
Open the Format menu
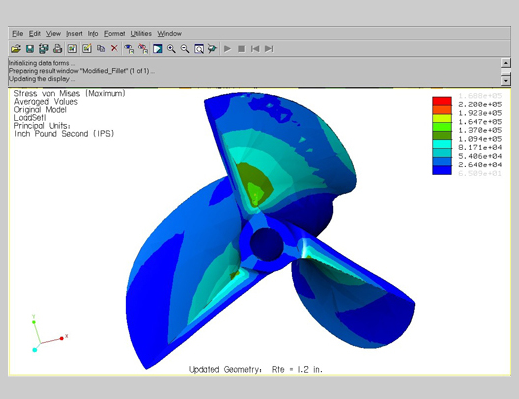[x=114, y=33]
